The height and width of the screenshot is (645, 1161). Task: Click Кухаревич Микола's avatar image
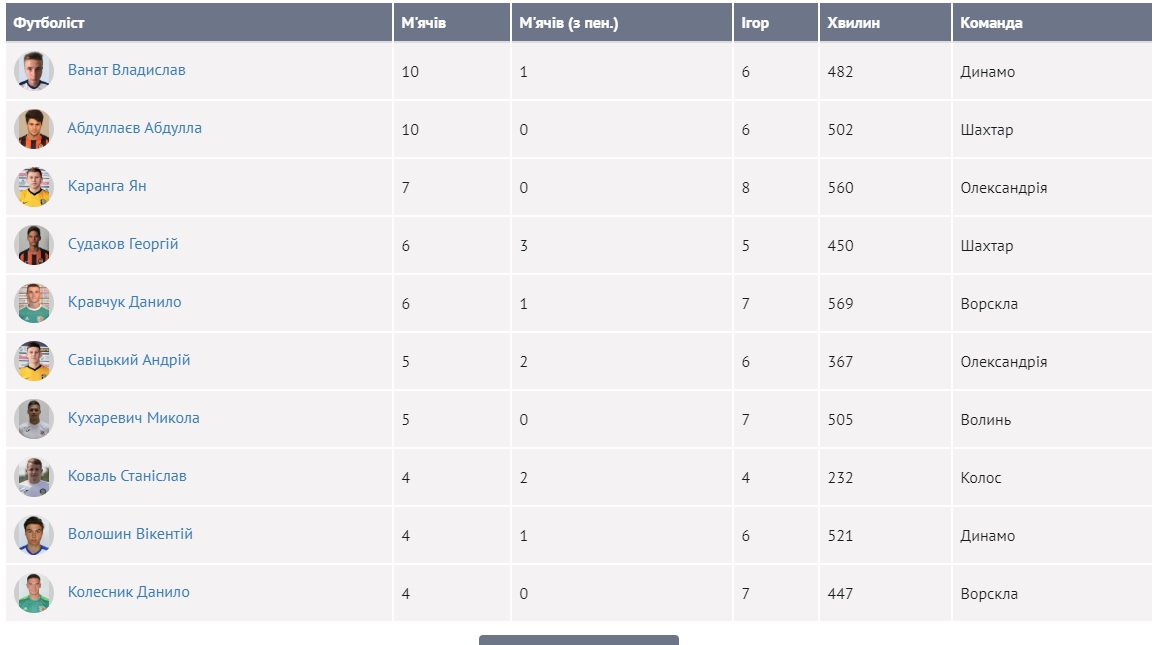pos(34,419)
